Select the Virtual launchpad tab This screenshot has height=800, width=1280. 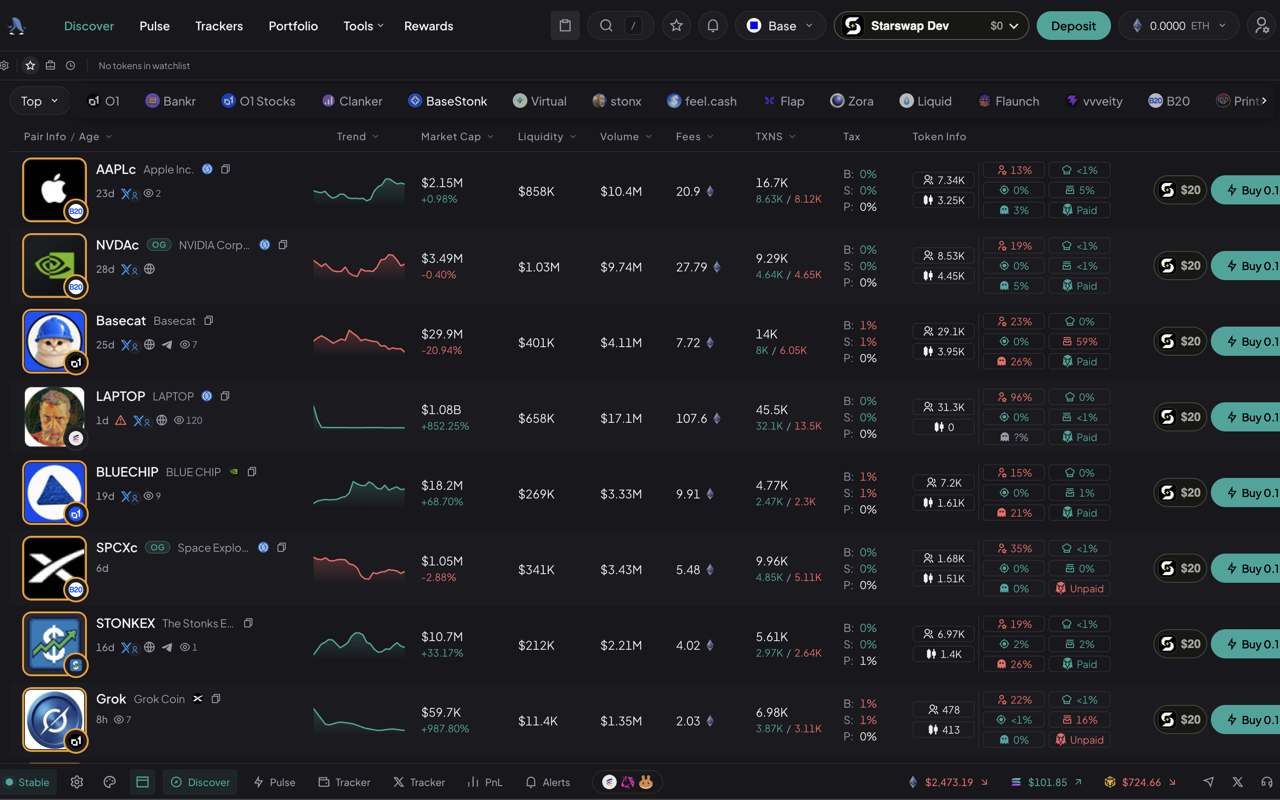point(540,101)
